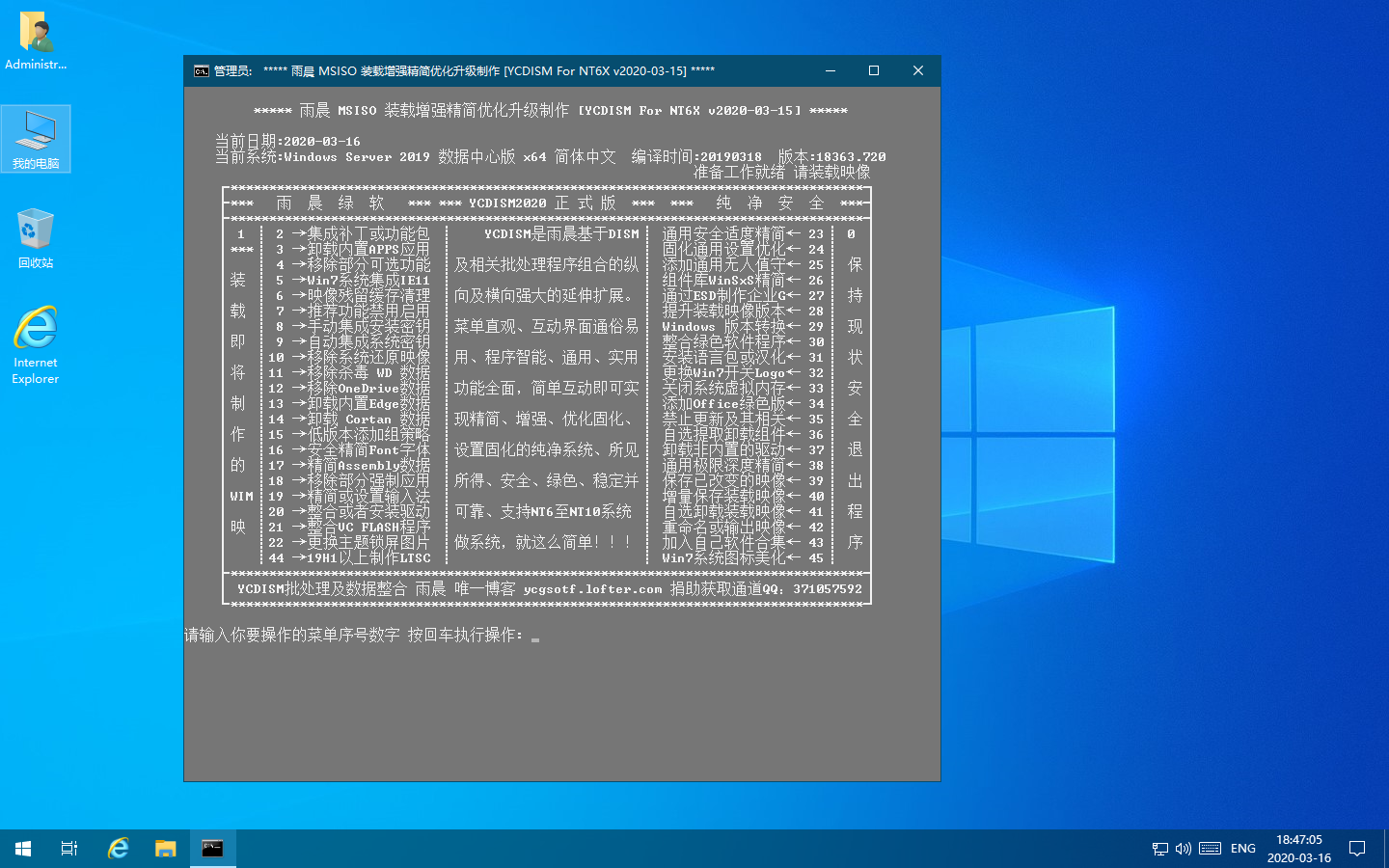Viewport: 1389px width, 868px height.
Task: Click menu line 12 移除OneDrive数据
Action: (349, 389)
